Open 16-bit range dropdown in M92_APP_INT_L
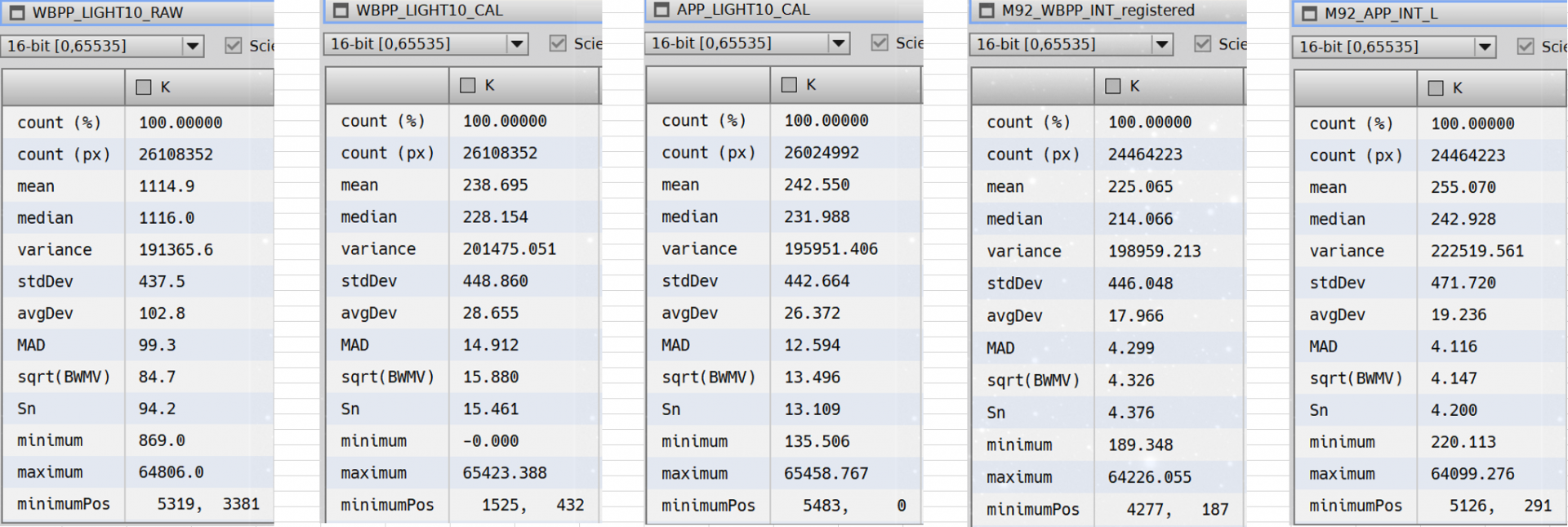 (1394, 47)
